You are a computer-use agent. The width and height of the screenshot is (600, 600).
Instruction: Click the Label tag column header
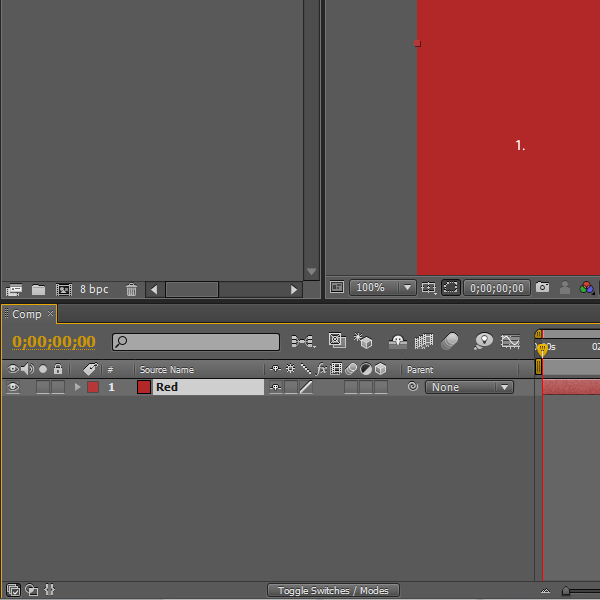coord(90,369)
